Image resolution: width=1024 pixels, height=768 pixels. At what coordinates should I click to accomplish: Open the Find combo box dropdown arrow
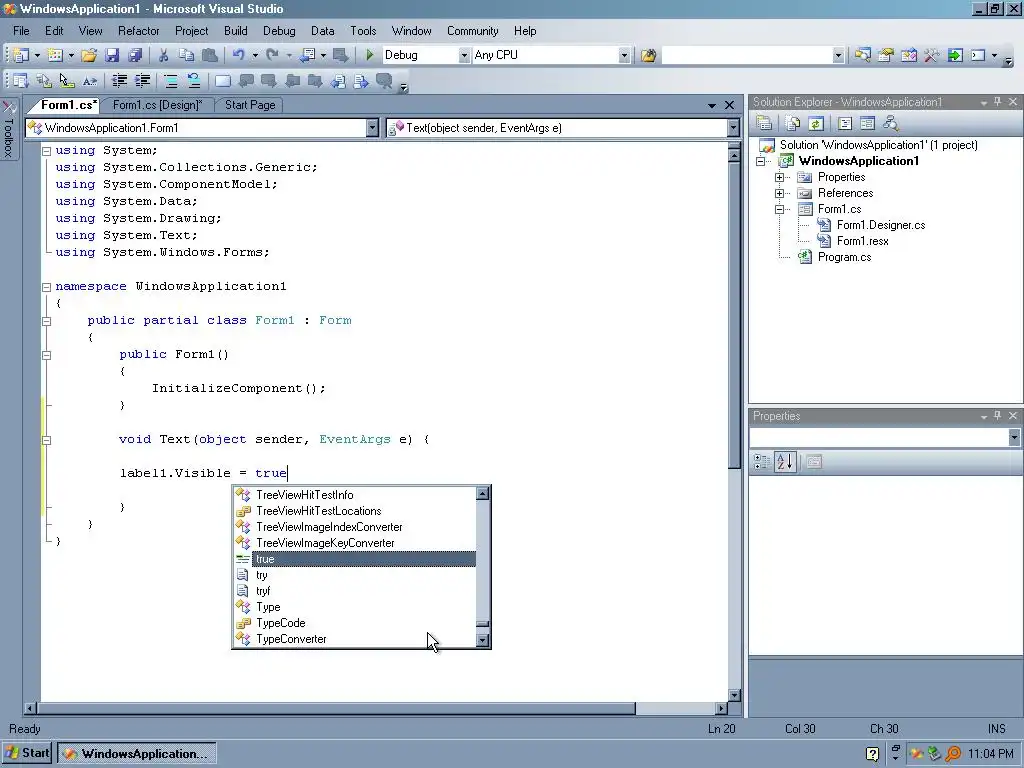(x=839, y=56)
